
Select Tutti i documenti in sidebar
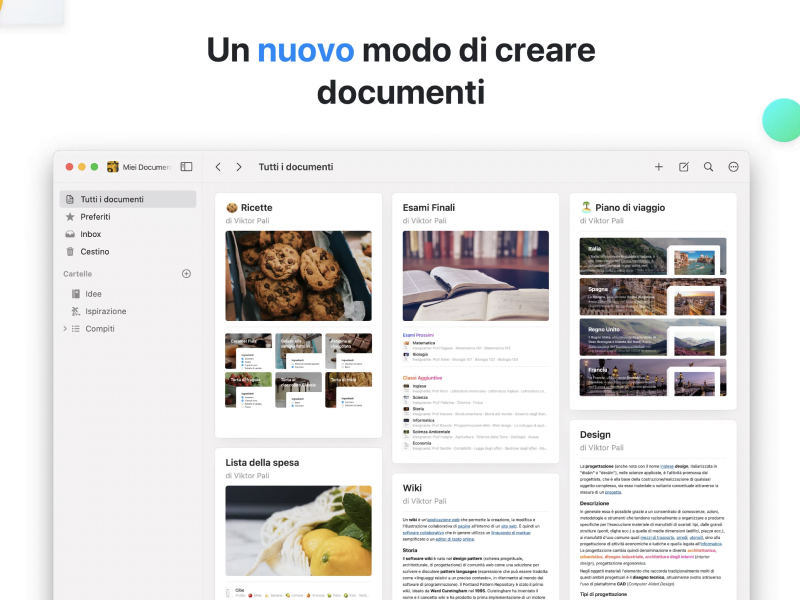click(x=112, y=199)
